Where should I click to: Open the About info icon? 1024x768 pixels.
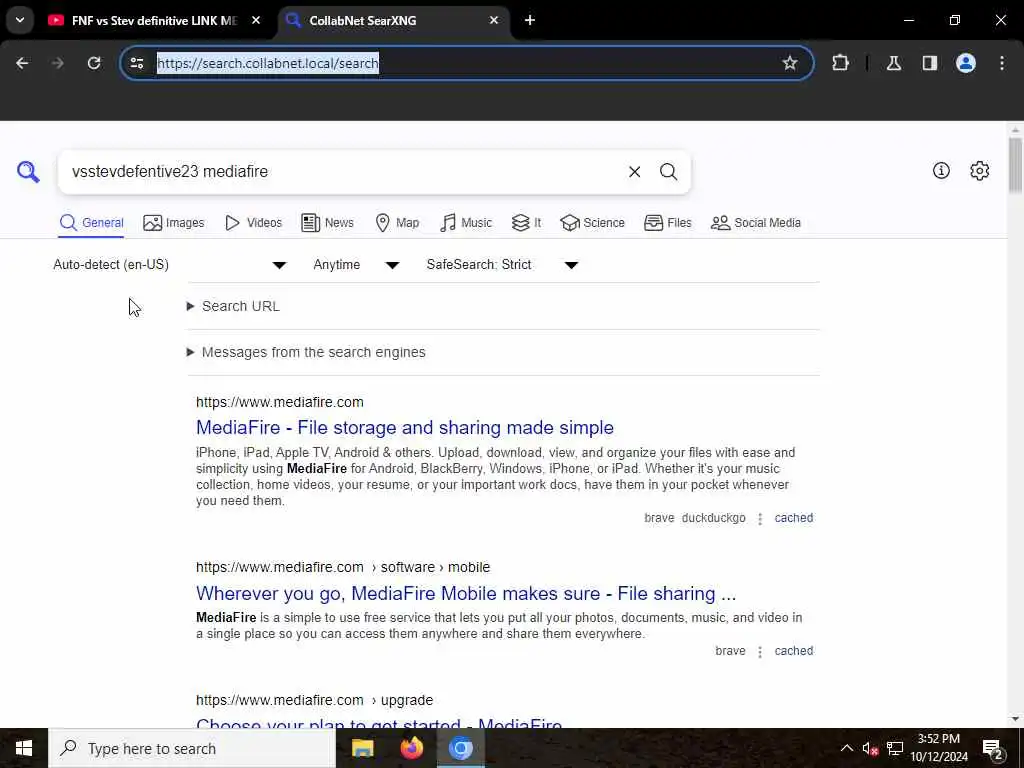tap(941, 170)
